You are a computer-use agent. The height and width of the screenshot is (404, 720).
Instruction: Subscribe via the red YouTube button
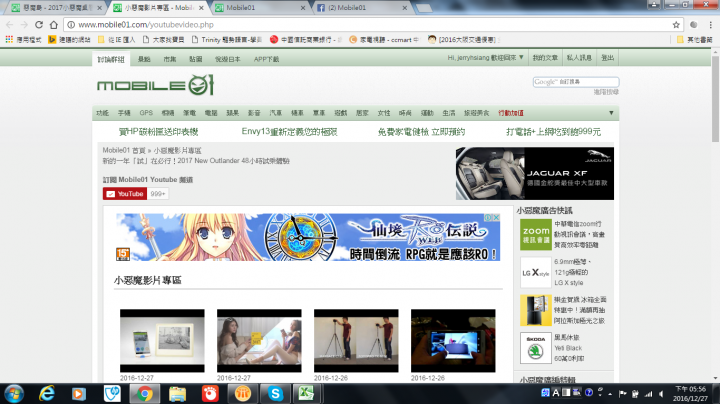point(125,194)
